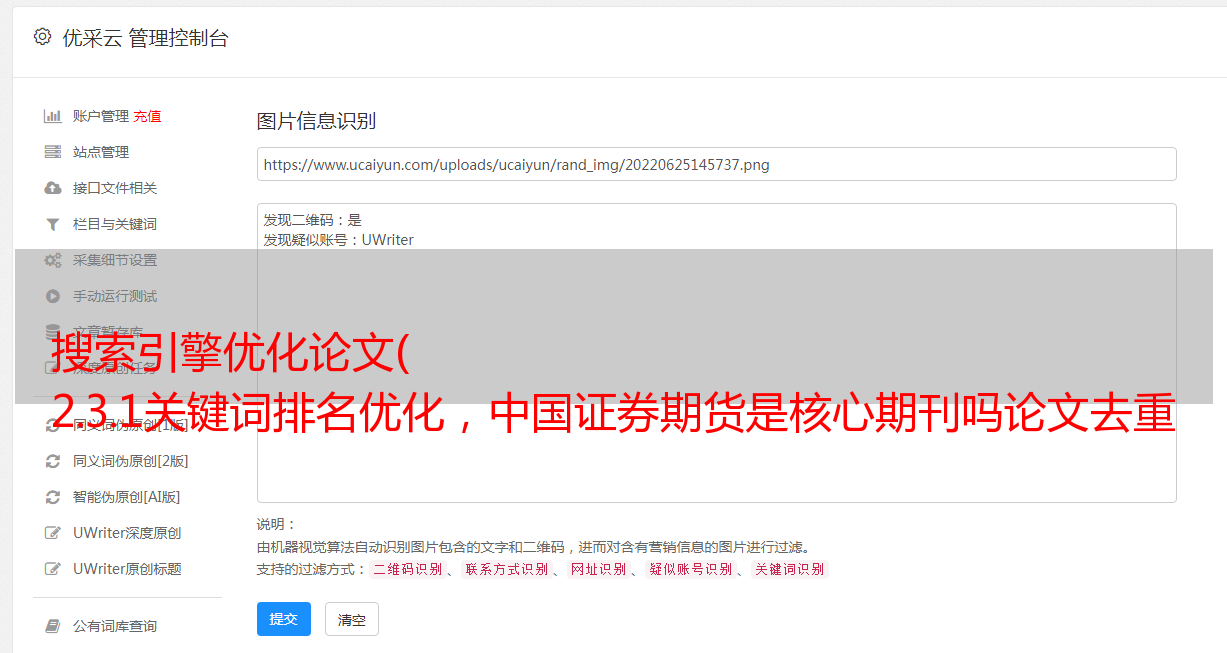
Task: Open 手动运行测试 in sidebar
Action: click(115, 296)
